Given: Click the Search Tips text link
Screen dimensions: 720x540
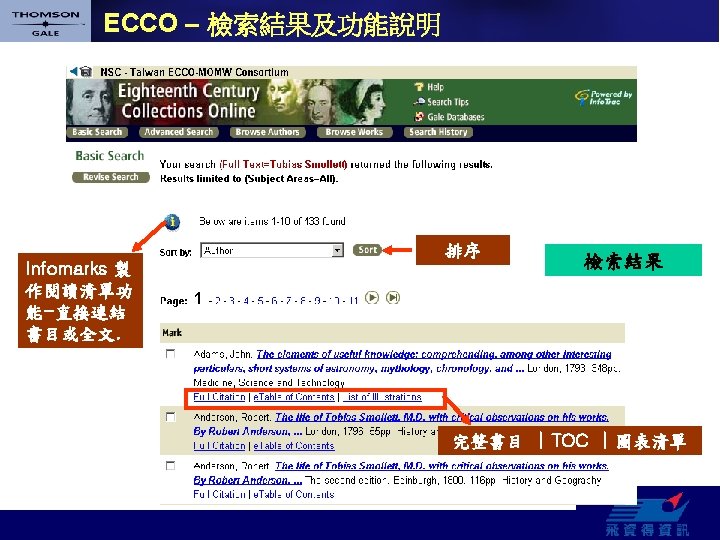Looking at the screenshot, I should (448, 102).
